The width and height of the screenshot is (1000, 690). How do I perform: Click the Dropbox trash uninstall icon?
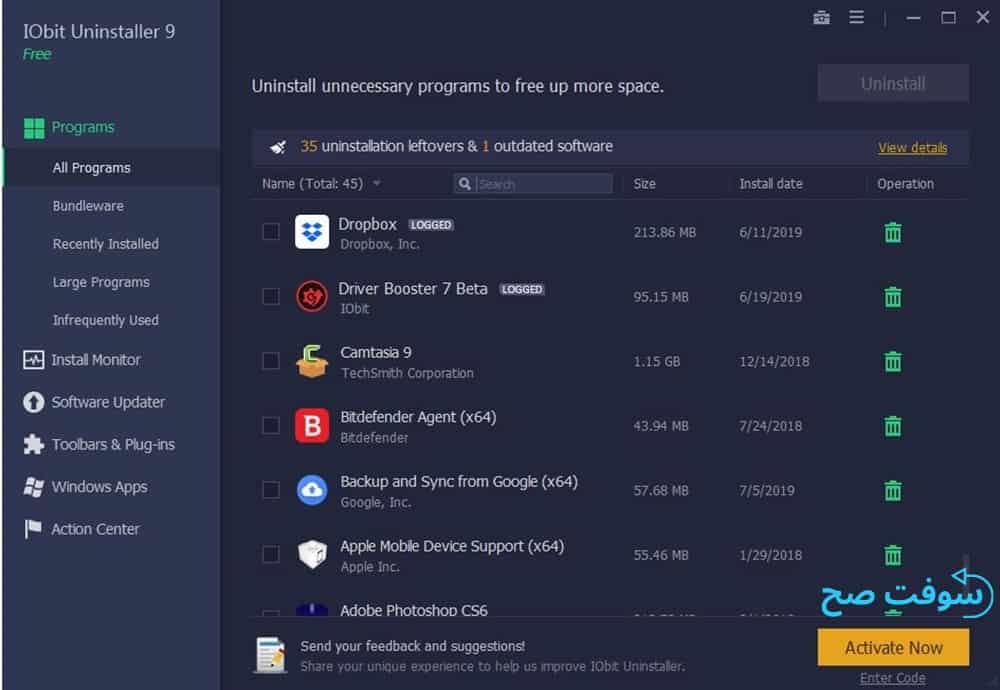pyautogui.click(x=893, y=232)
